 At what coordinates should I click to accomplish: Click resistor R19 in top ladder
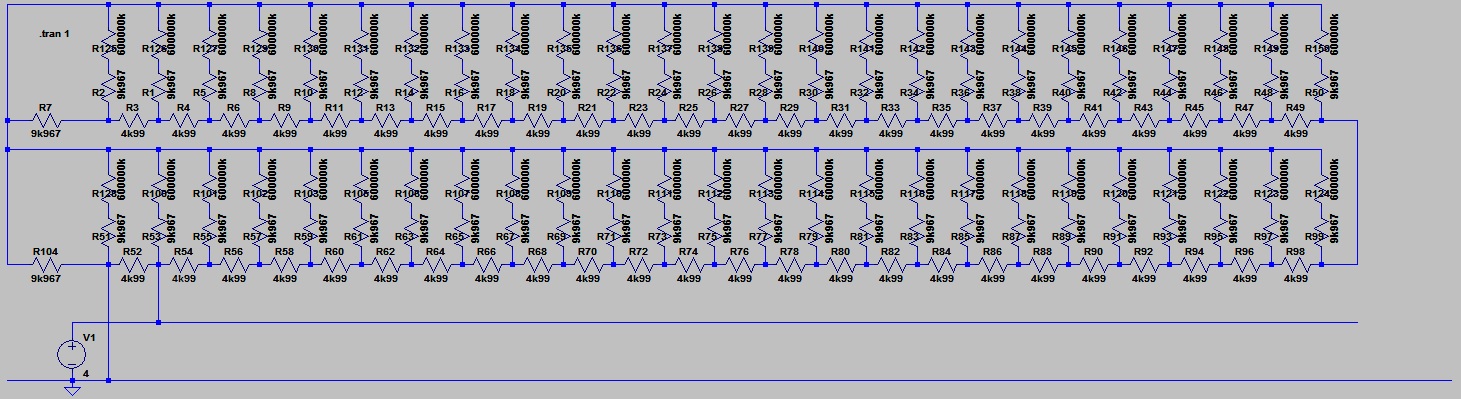(538, 121)
